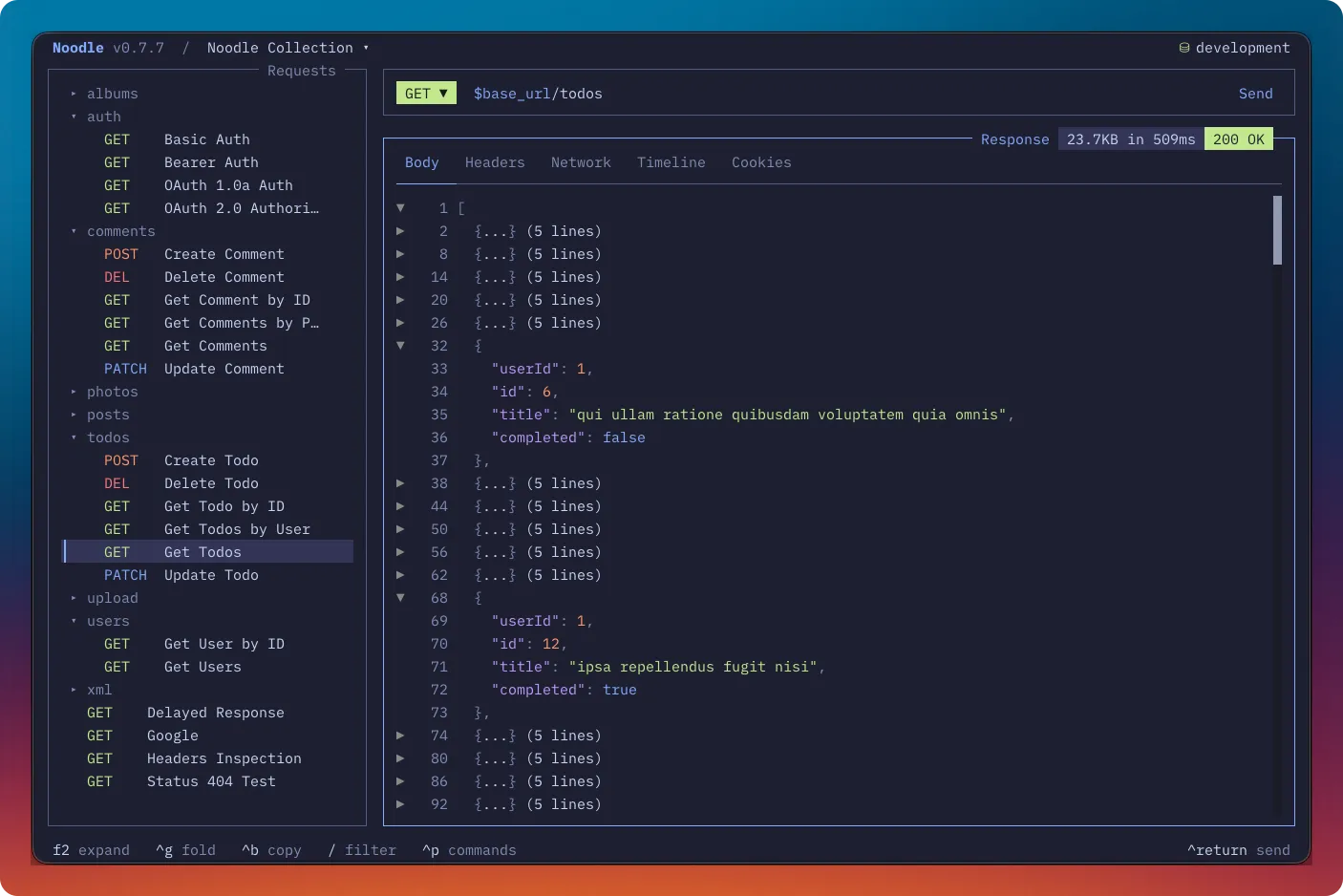Viewport: 1343px width, 896px height.
Task: Click the development environment database icon
Action: pyautogui.click(x=1184, y=48)
